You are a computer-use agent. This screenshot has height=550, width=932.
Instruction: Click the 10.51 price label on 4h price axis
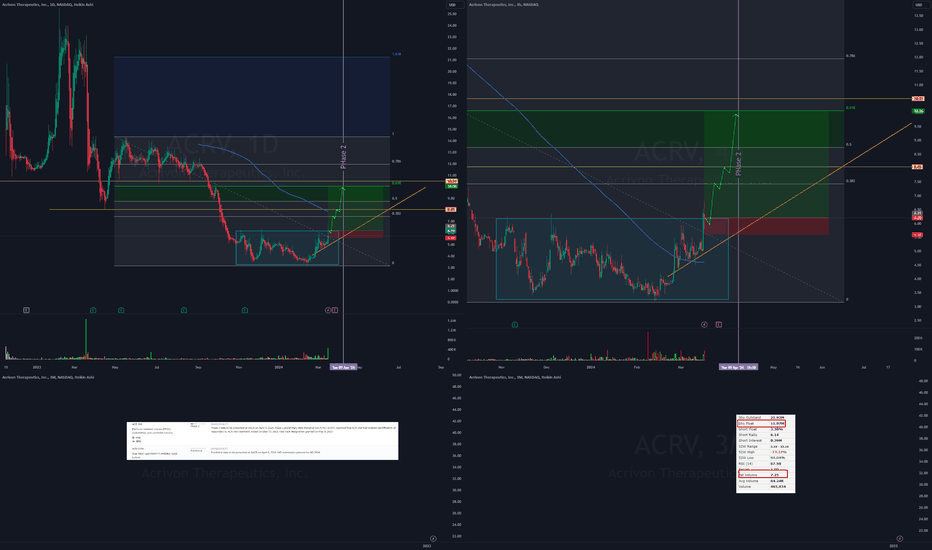point(918,99)
